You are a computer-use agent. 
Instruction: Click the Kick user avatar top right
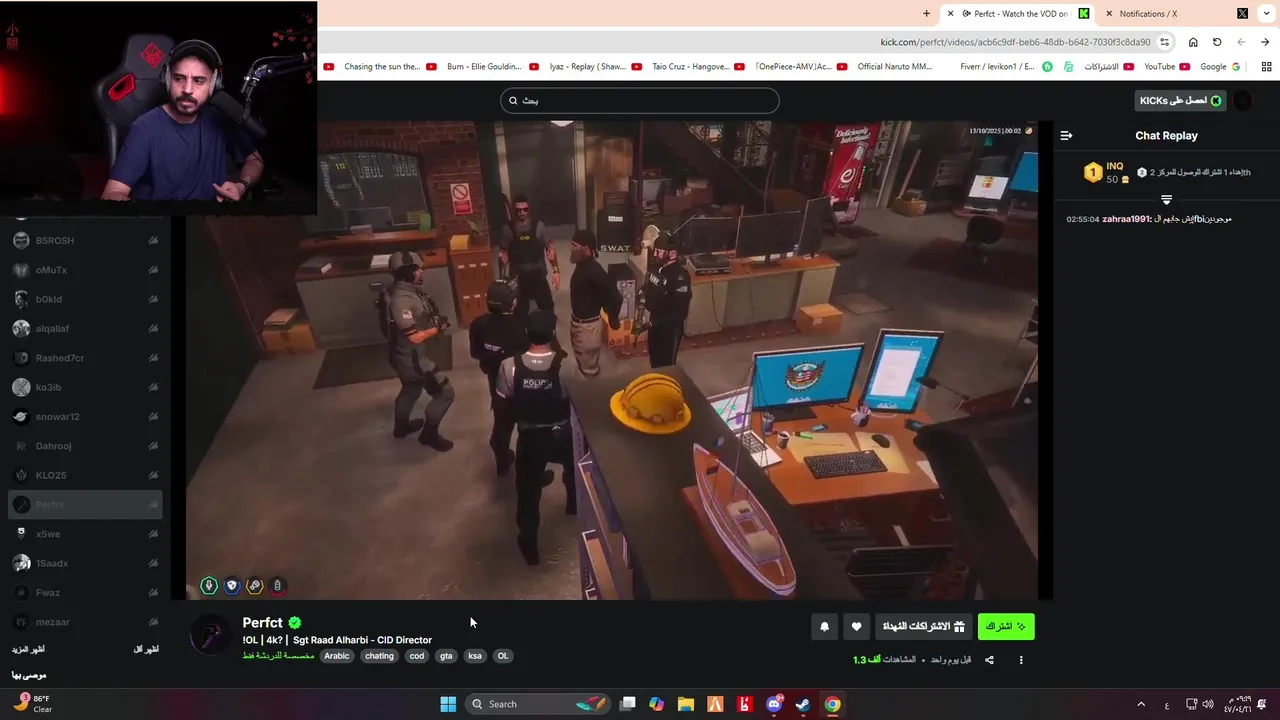(1242, 100)
